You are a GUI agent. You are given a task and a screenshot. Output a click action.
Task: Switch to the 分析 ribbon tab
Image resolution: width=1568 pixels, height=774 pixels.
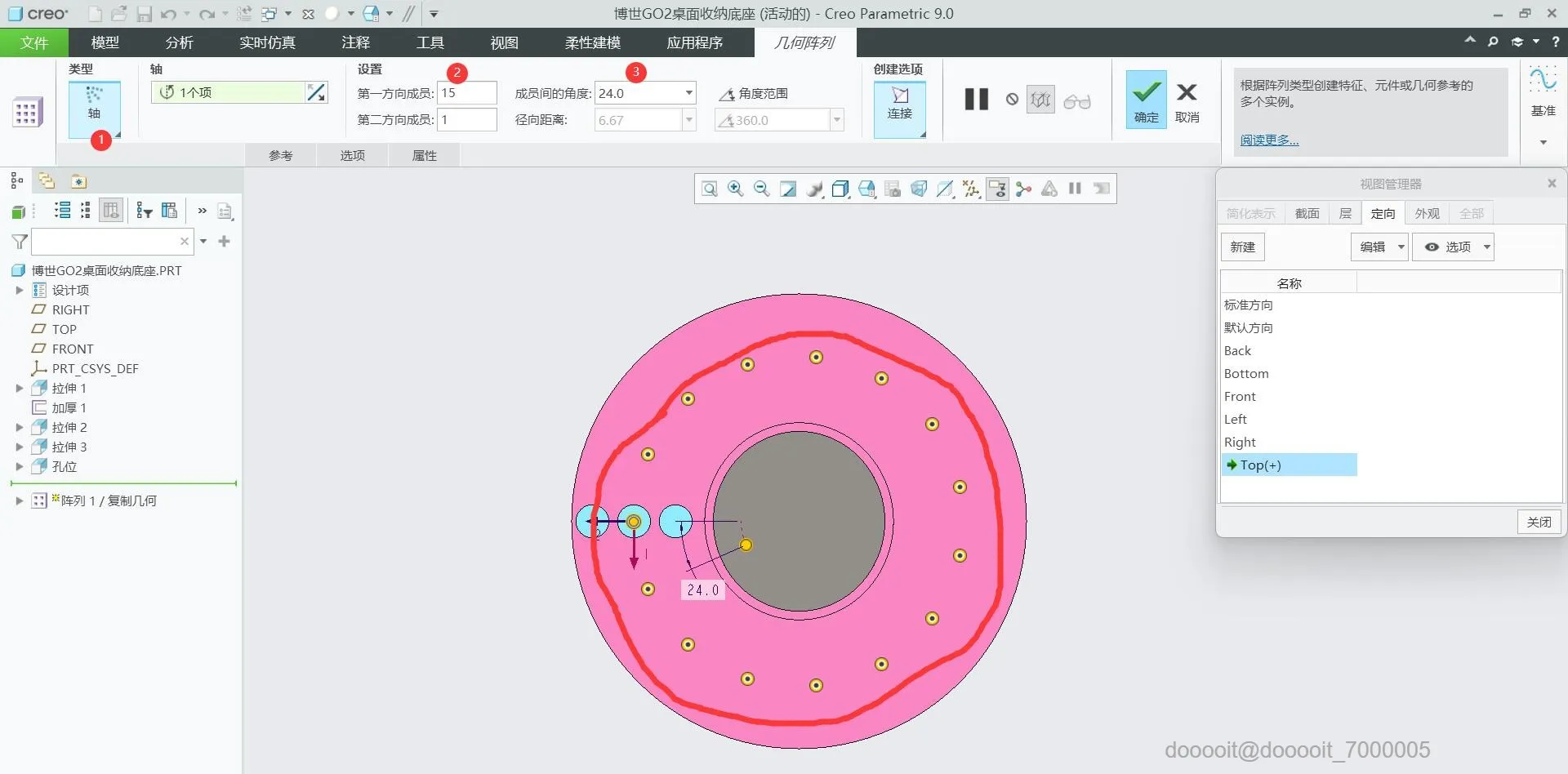[179, 42]
